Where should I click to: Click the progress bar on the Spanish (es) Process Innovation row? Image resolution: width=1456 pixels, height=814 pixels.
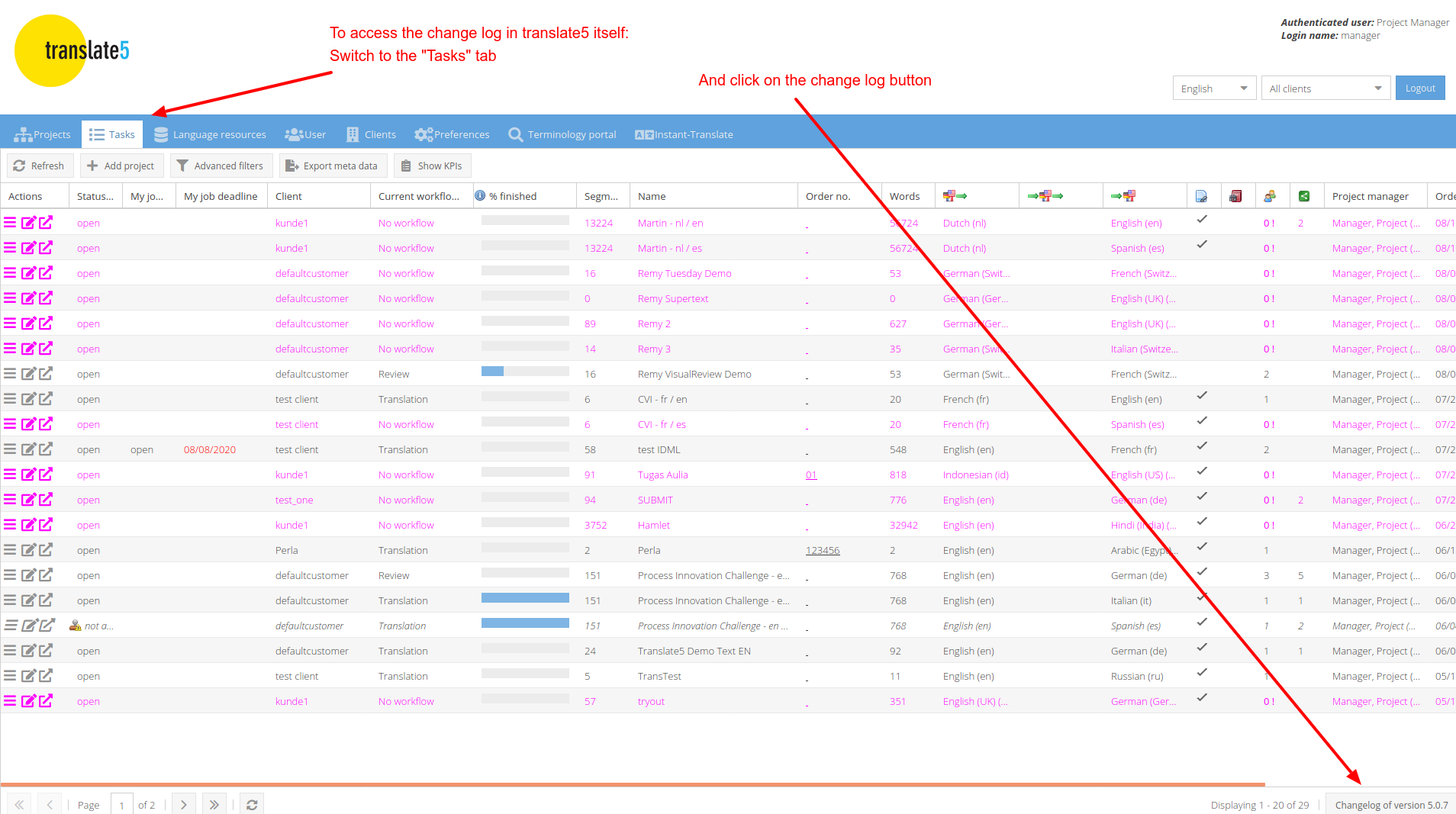point(525,623)
